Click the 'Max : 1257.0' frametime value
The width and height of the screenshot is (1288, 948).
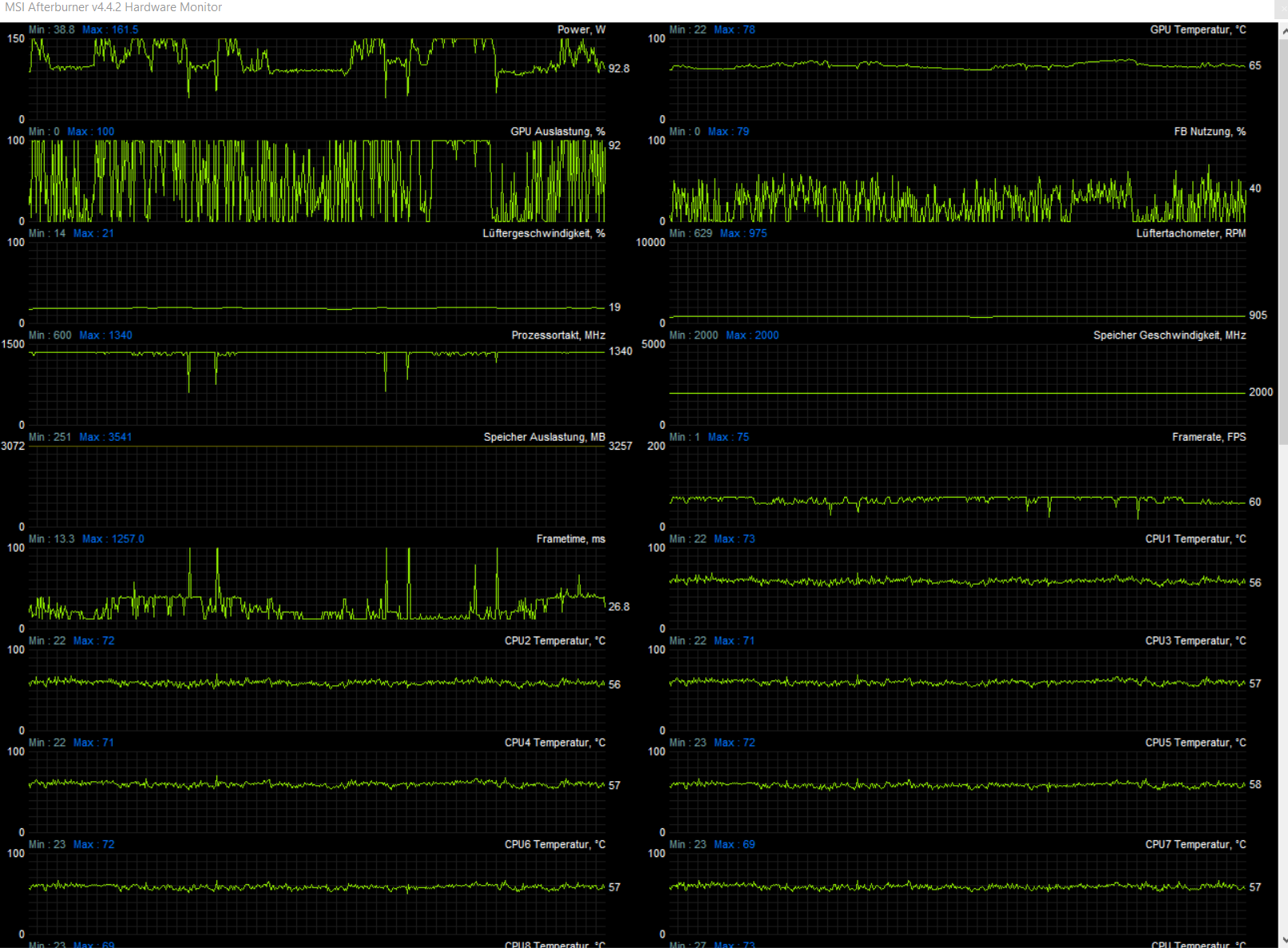coord(113,539)
